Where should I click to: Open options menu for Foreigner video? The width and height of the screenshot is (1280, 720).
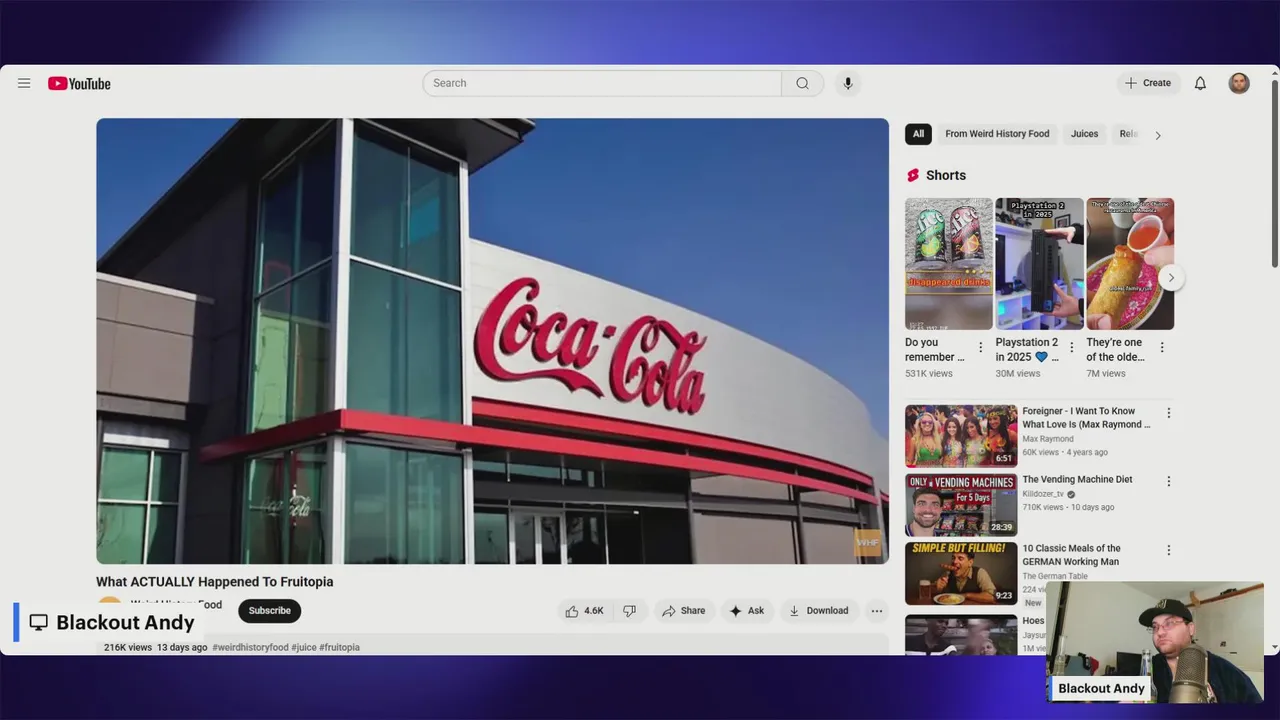pyautogui.click(x=1168, y=413)
